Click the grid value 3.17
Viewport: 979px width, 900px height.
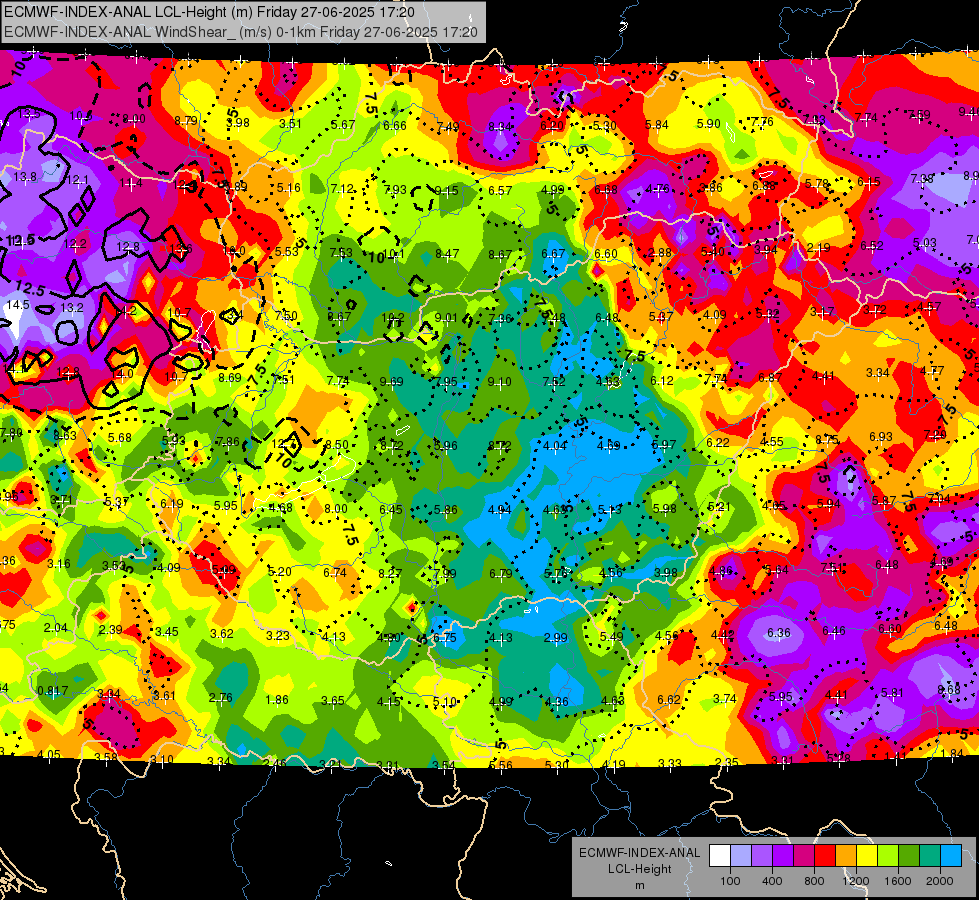pyautogui.click(x=822, y=312)
